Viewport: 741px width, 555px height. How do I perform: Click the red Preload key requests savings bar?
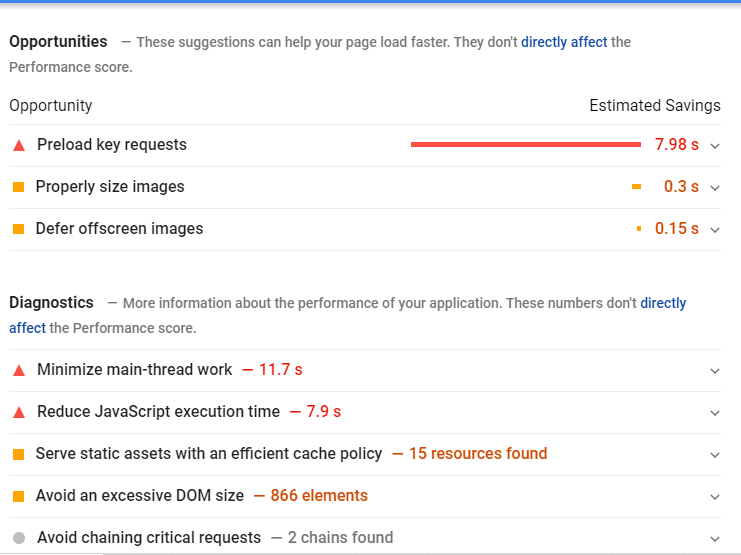coord(526,145)
